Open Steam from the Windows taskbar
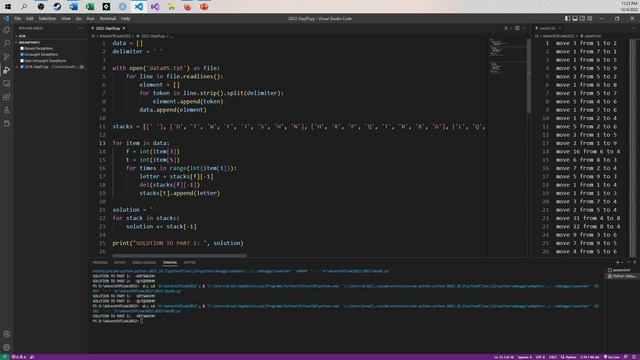 pos(57,7)
